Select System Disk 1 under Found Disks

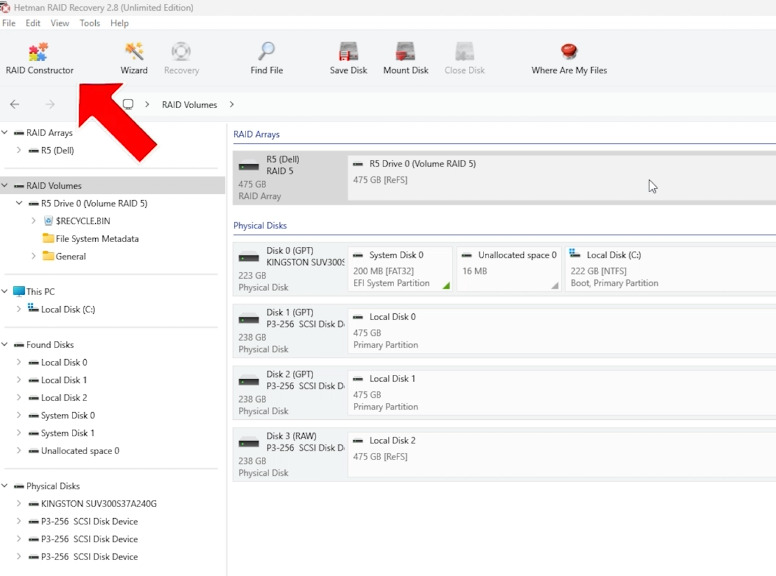pyautogui.click(x=68, y=433)
